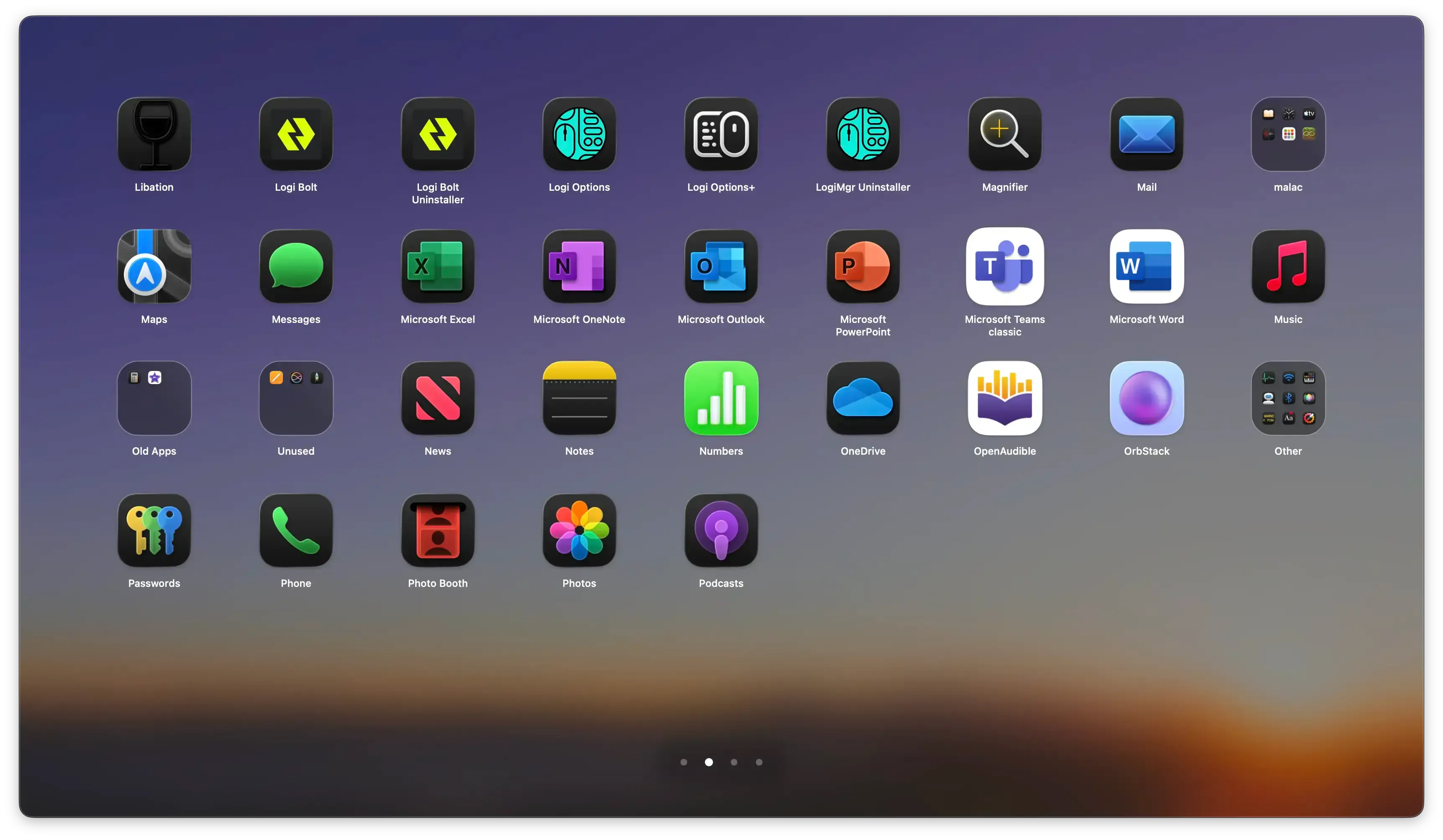Launch the News app
This screenshot has height=840, width=1443.
coord(438,398)
